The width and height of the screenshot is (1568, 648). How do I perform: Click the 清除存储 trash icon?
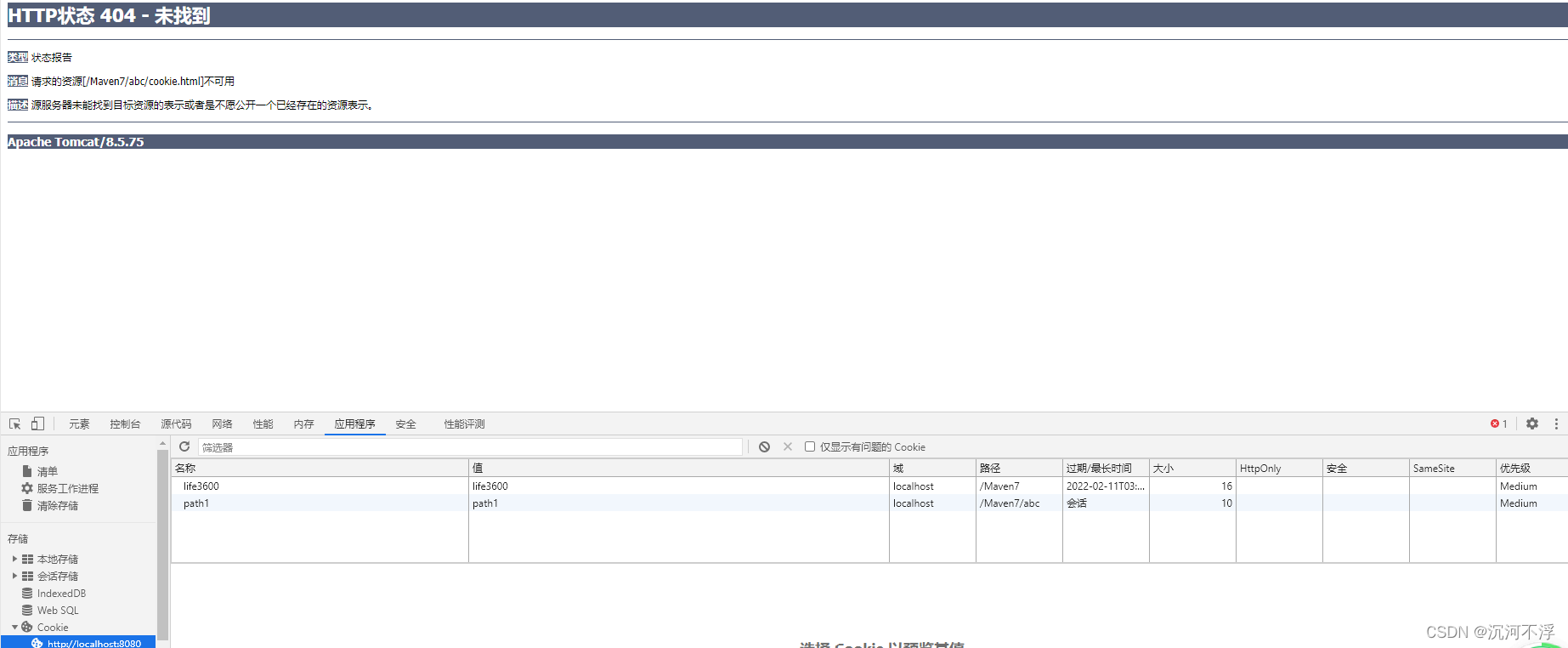(27, 505)
